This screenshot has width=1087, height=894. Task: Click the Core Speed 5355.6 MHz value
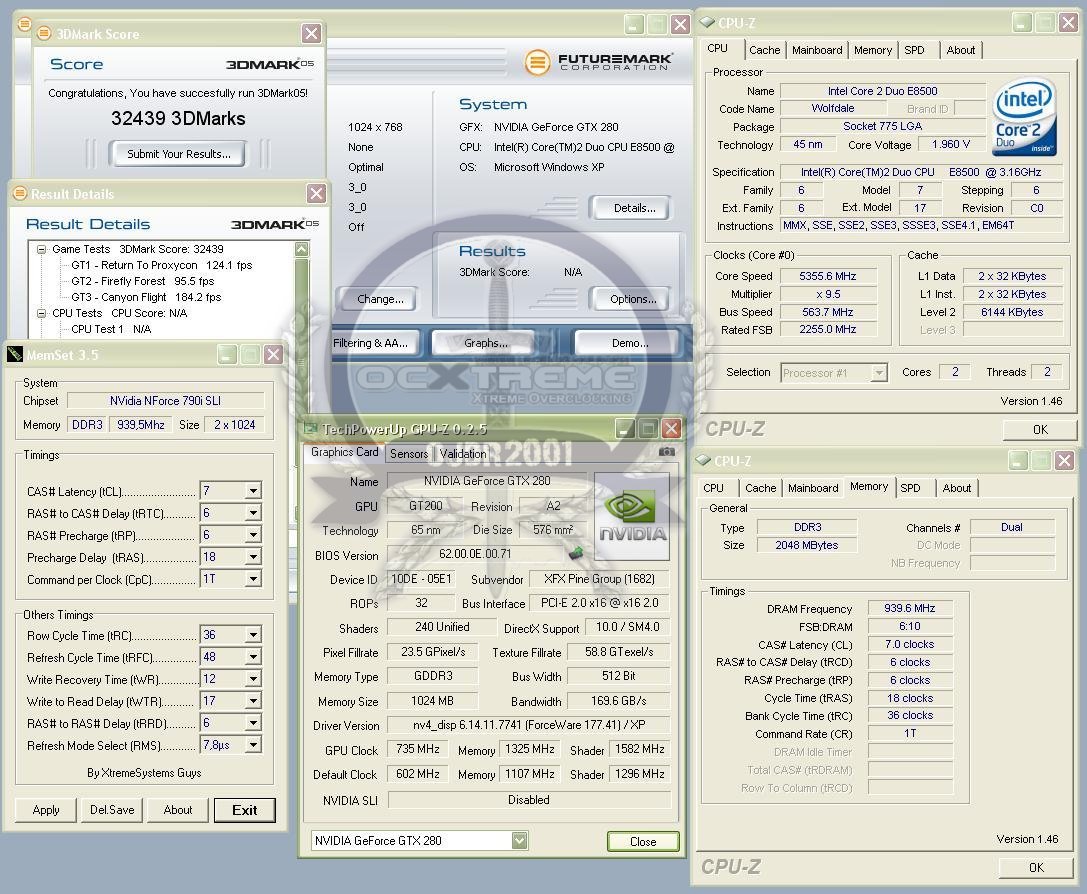point(828,276)
